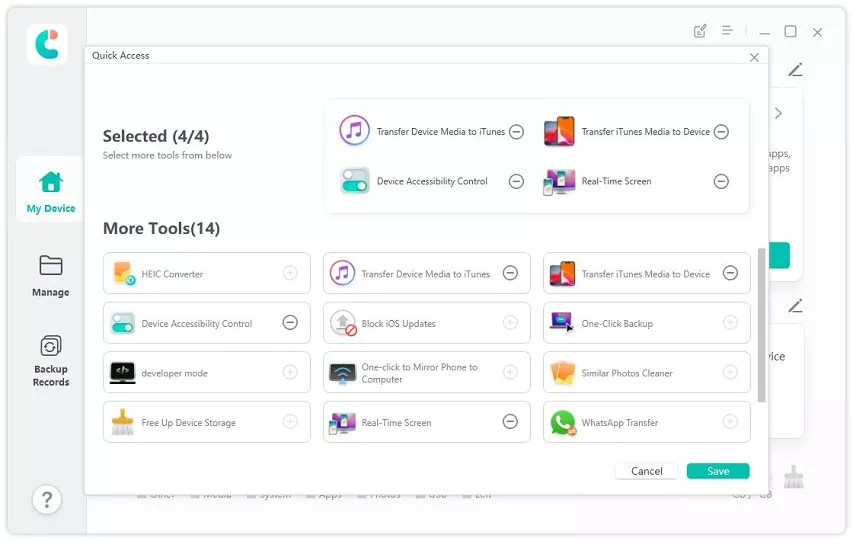Click the Similar Photos Cleaner icon
This screenshot has width=853, height=541.
[563, 373]
